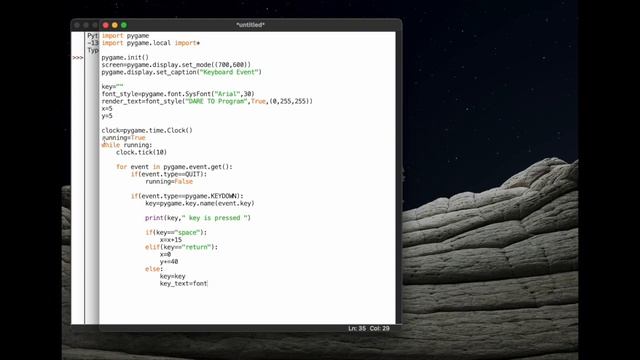Close the untitled editor window with red button
Viewport: 640px width, 360px height.
[x=106, y=25]
